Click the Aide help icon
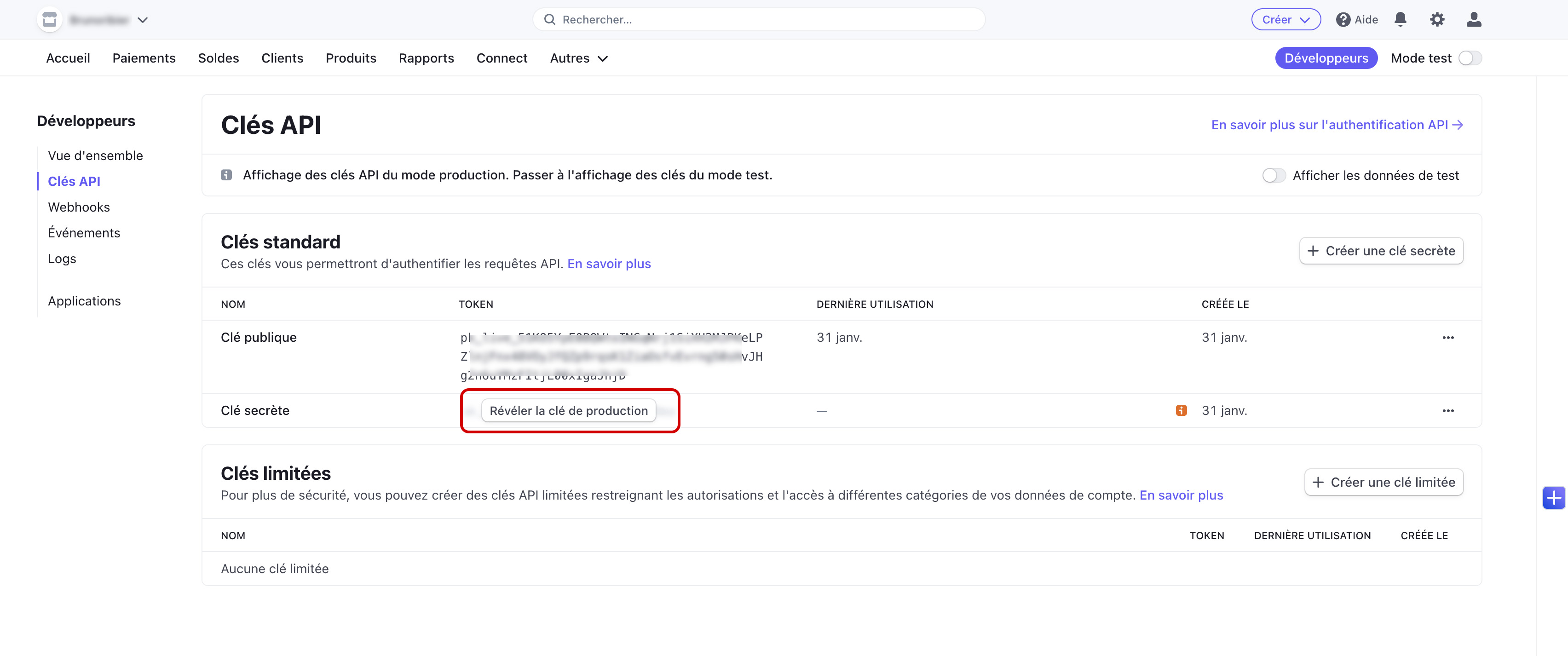The width and height of the screenshot is (1568, 656). tap(1343, 19)
